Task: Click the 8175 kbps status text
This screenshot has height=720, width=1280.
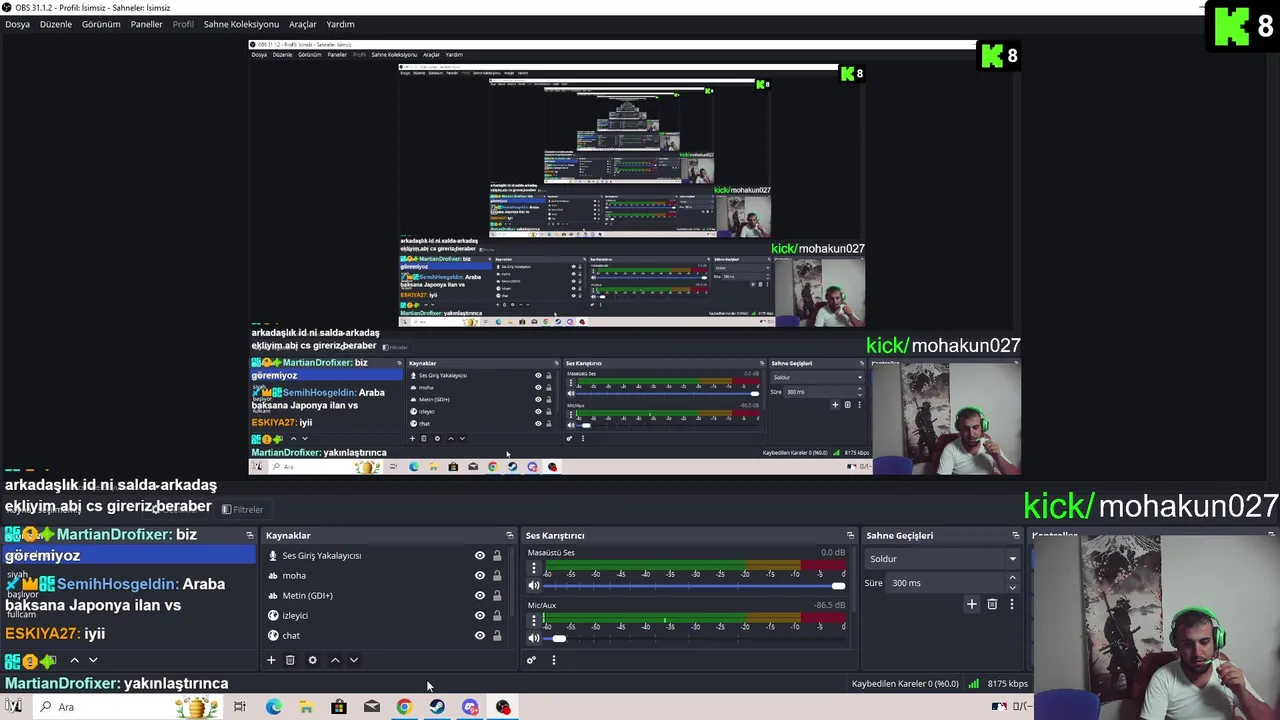Action: pyautogui.click(x=1007, y=684)
